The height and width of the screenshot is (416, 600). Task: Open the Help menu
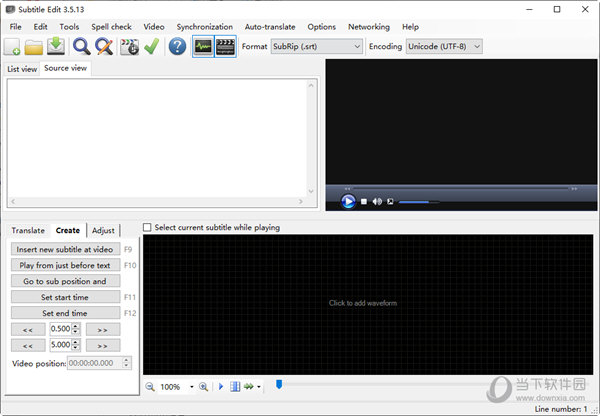click(x=410, y=27)
